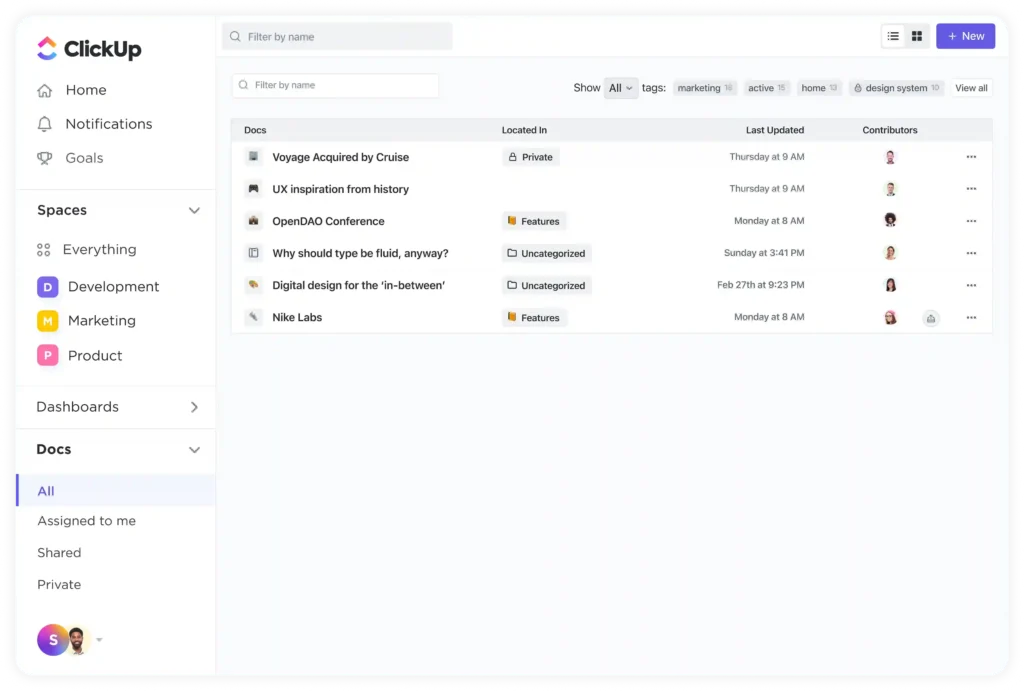Filter by home tag
The image size is (1024, 691).
click(x=819, y=88)
